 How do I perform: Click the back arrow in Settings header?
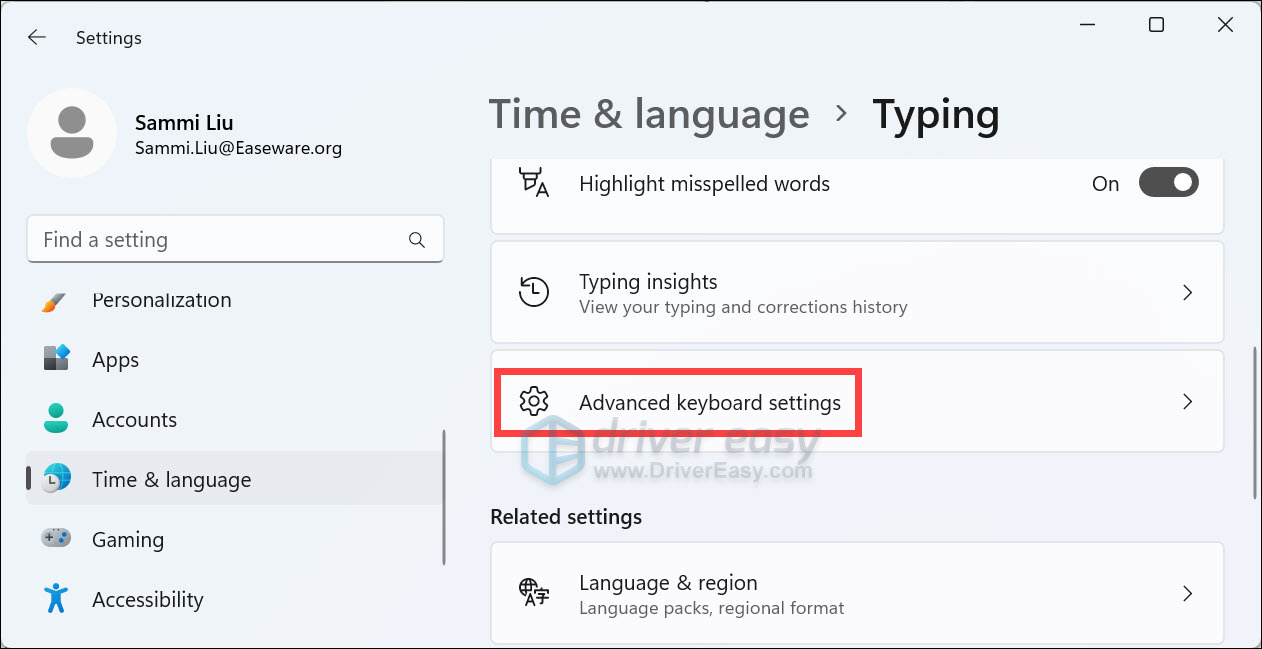point(37,38)
